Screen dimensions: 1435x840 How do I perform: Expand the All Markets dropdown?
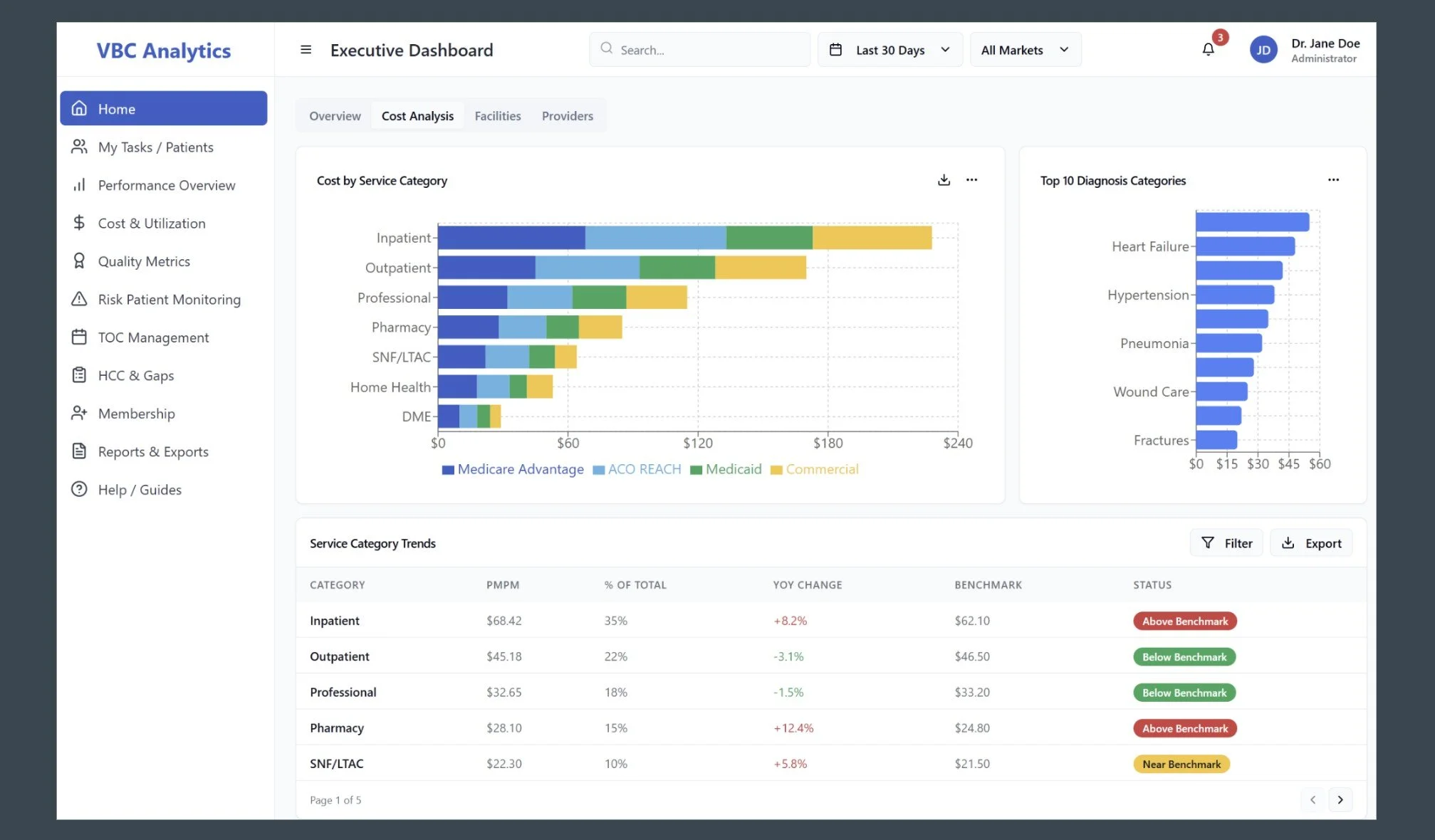1025,50
